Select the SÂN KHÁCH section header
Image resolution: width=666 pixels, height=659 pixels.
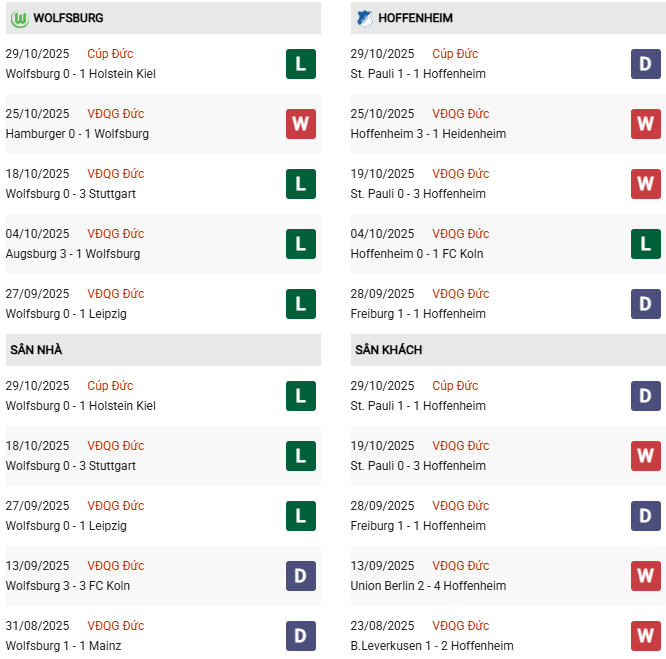[388, 350]
